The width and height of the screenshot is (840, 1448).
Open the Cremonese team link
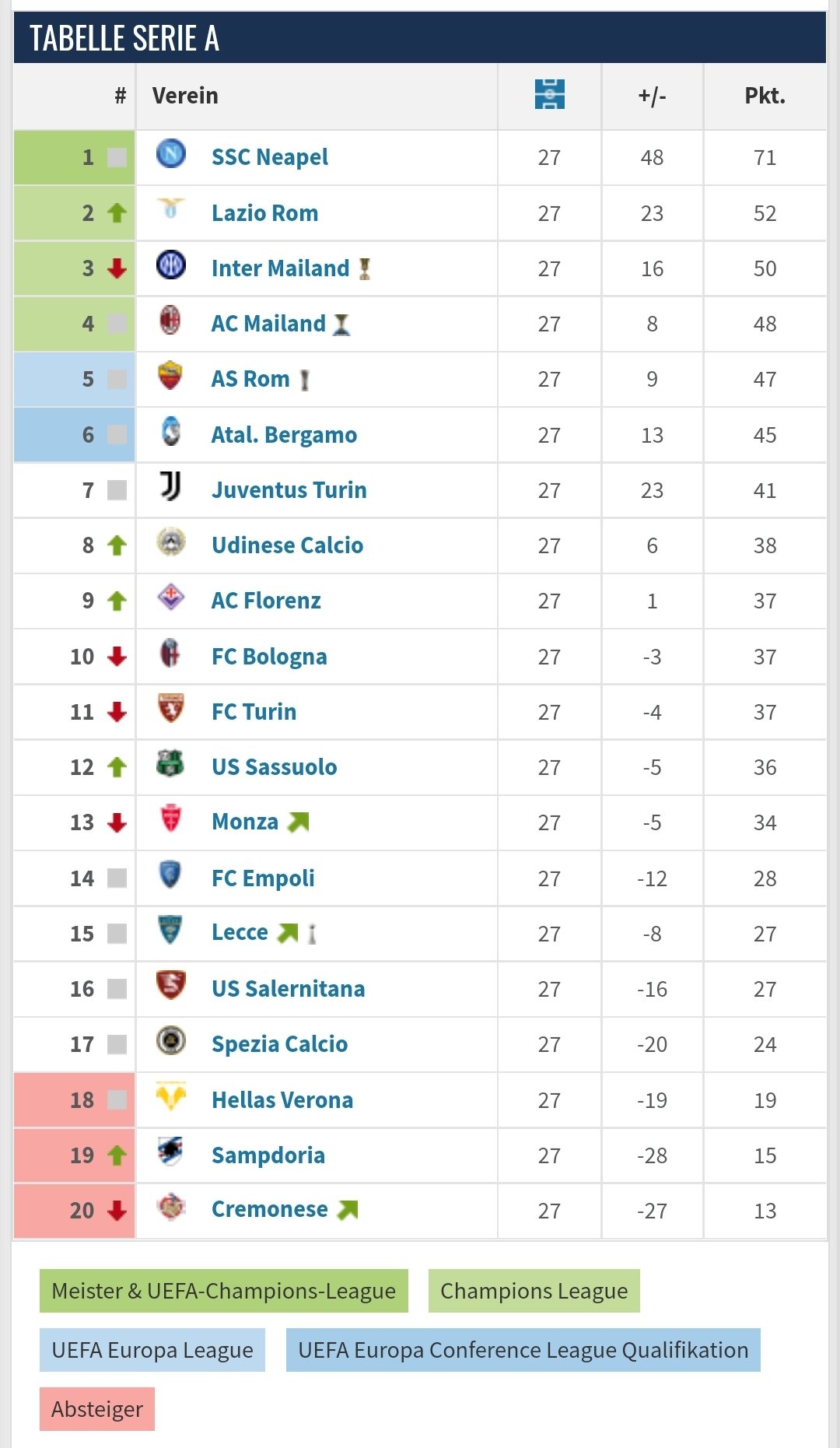pyautogui.click(x=269, y=1210)
